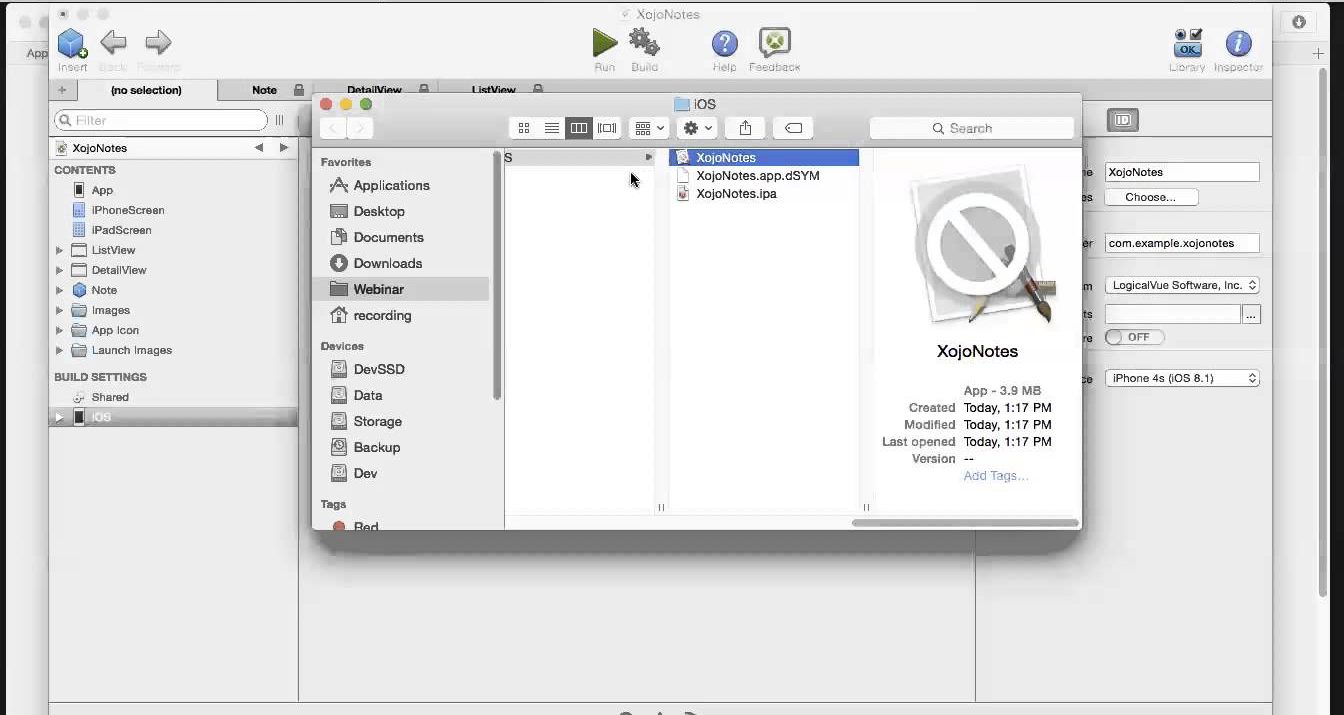The image size is (1344, 715).
Task: Click the Finder share icon
Action: click(x=745, y=128)
